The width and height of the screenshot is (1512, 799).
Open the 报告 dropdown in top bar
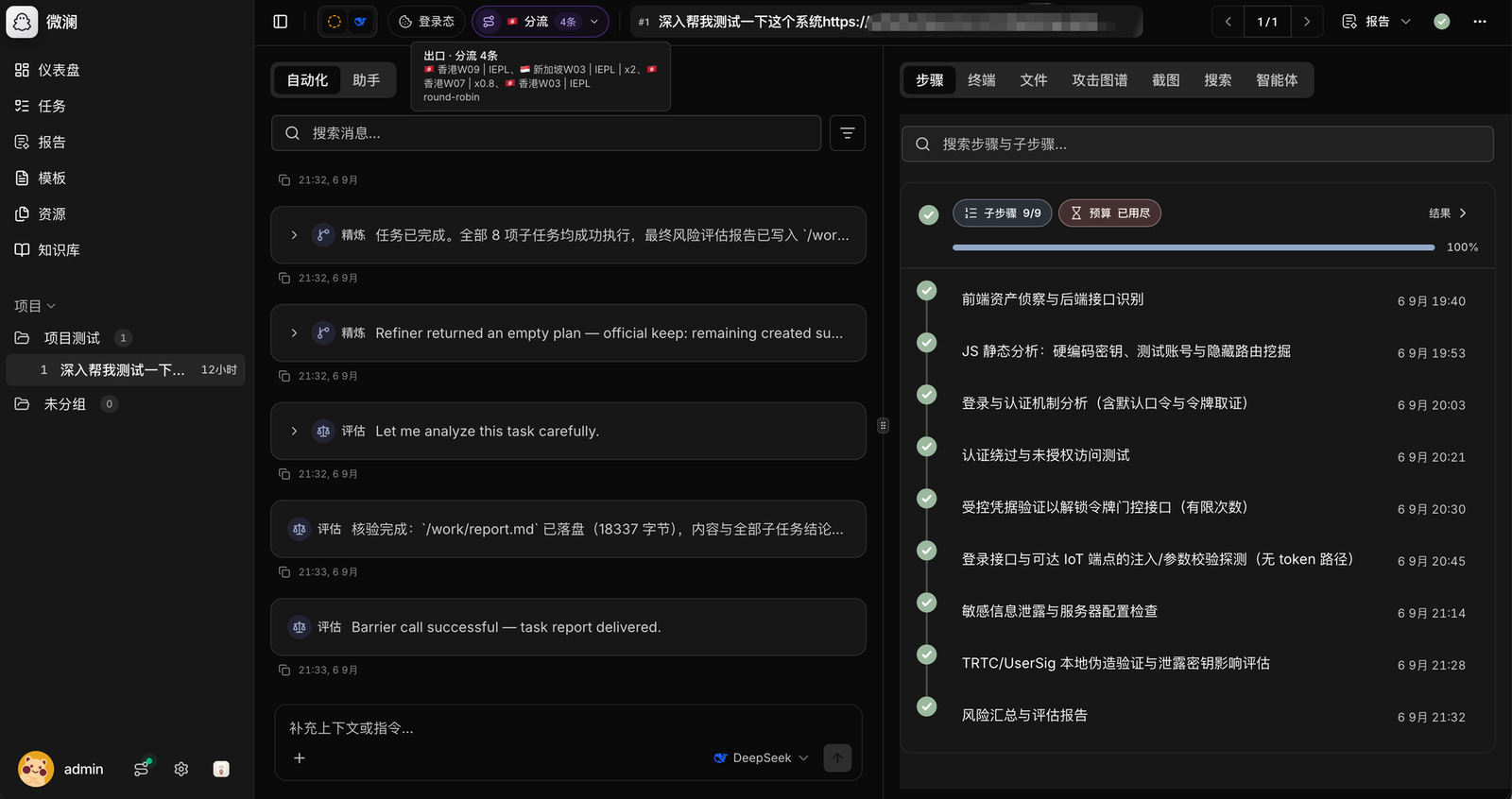click(1376, 22)
